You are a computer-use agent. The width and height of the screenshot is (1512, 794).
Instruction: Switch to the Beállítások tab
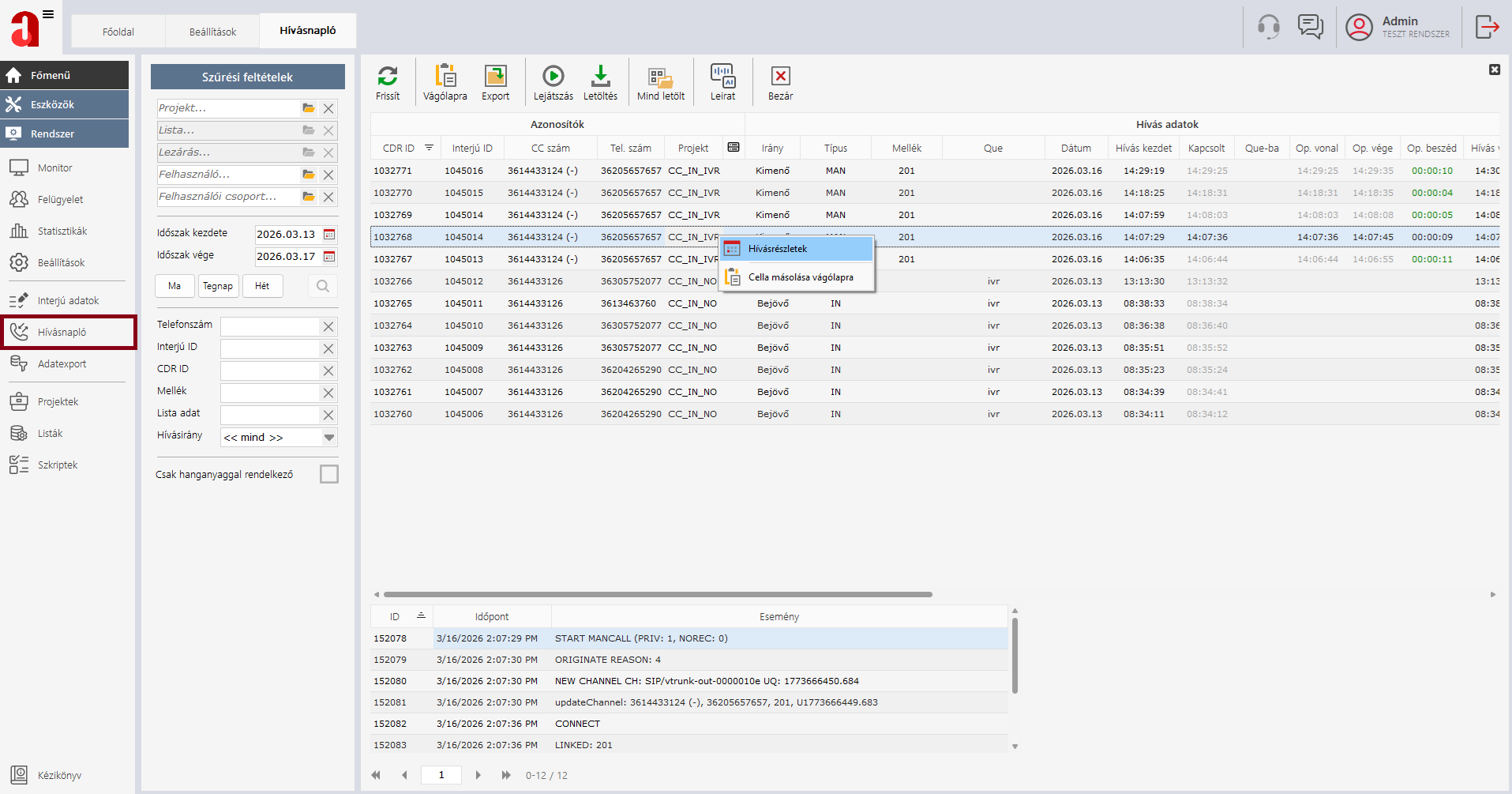(212, 32)
